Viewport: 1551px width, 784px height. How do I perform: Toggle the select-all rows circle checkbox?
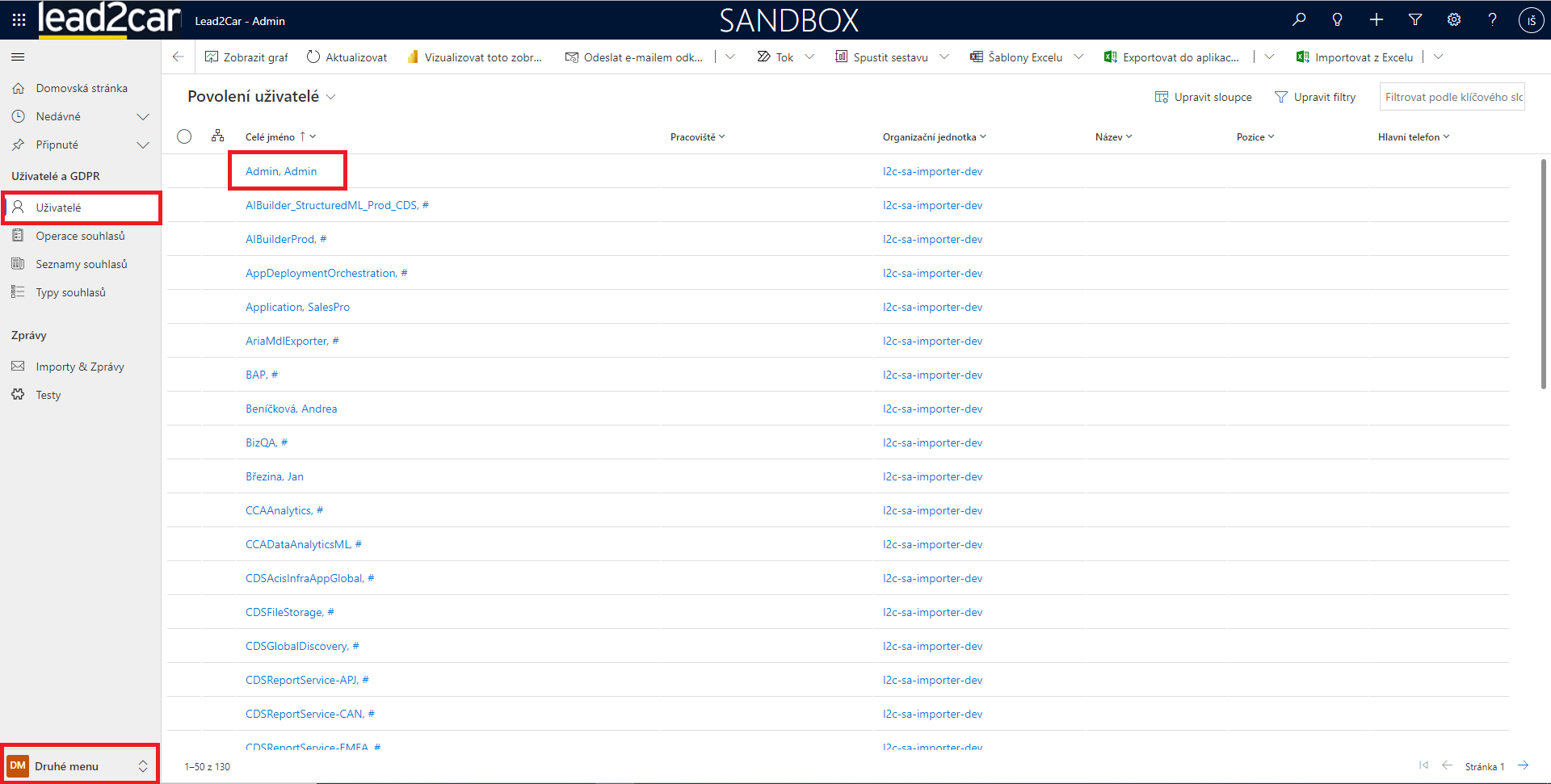point(184,136)
